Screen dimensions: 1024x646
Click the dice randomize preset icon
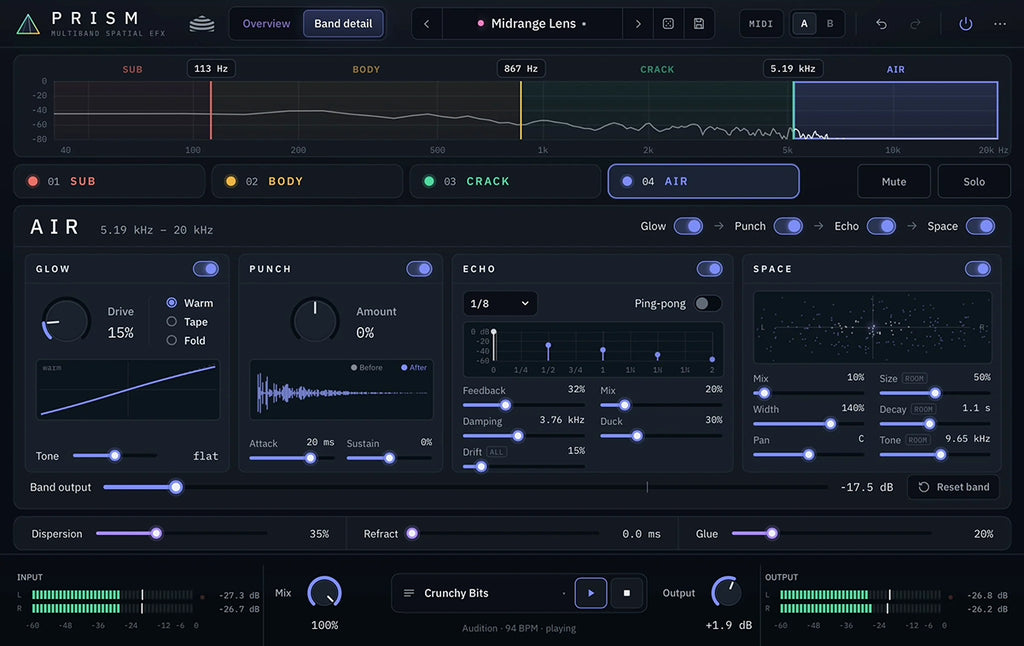pyautogui.click(x=668, y=24)
